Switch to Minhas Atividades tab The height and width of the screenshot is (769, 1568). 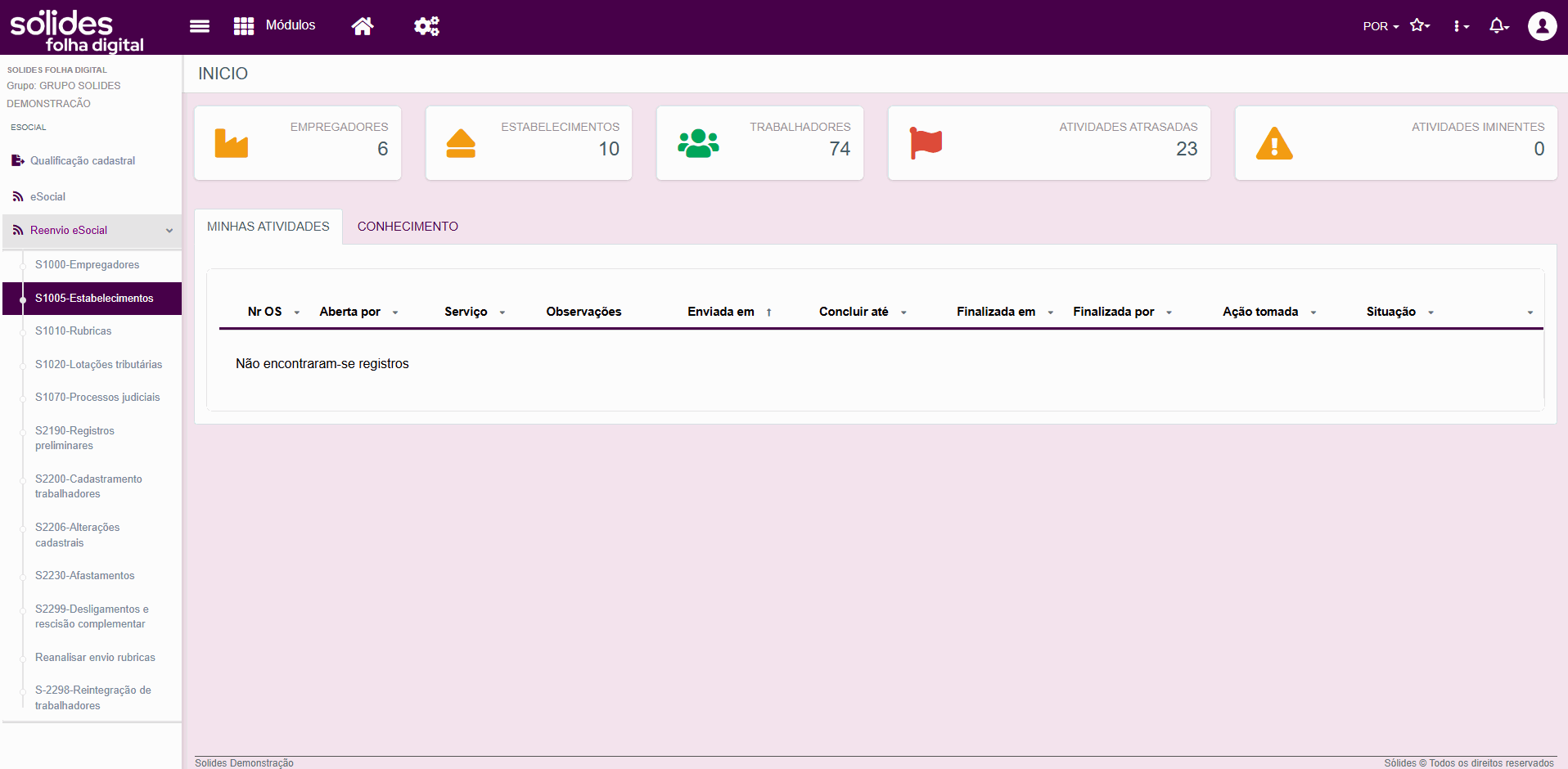pos(268,227)
